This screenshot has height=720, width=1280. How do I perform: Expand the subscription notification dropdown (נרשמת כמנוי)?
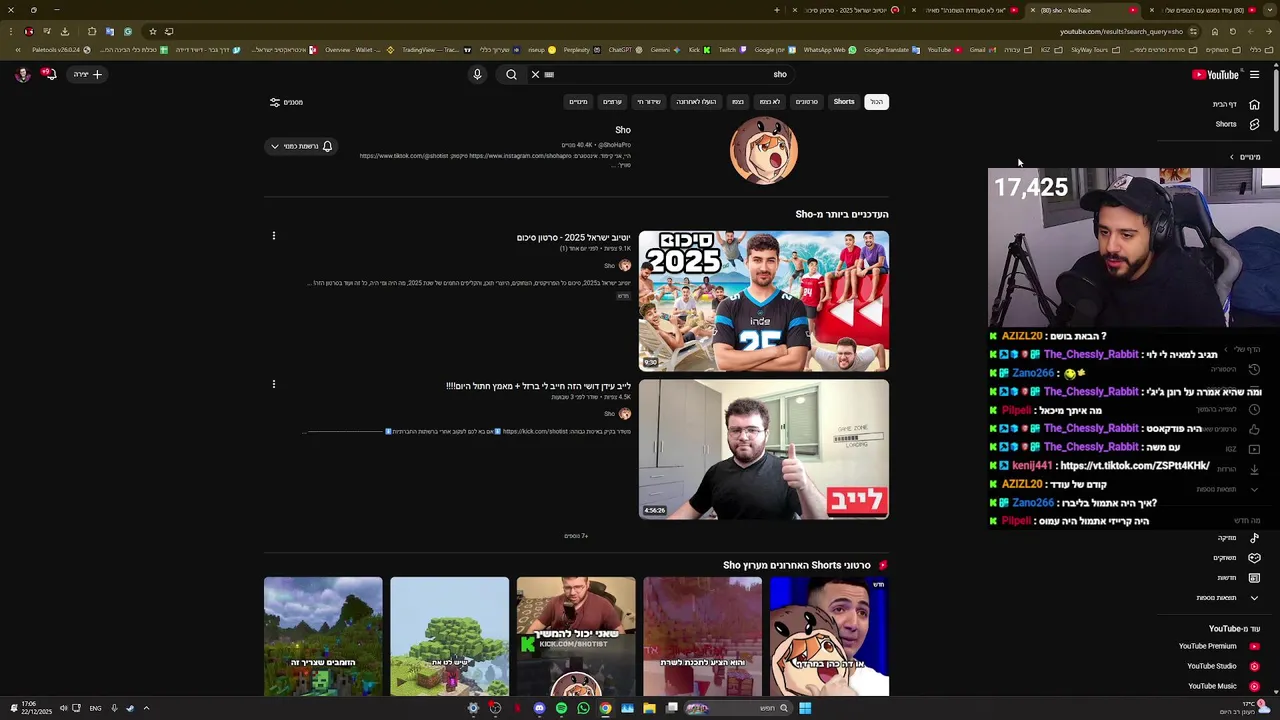tap(300, 147)
